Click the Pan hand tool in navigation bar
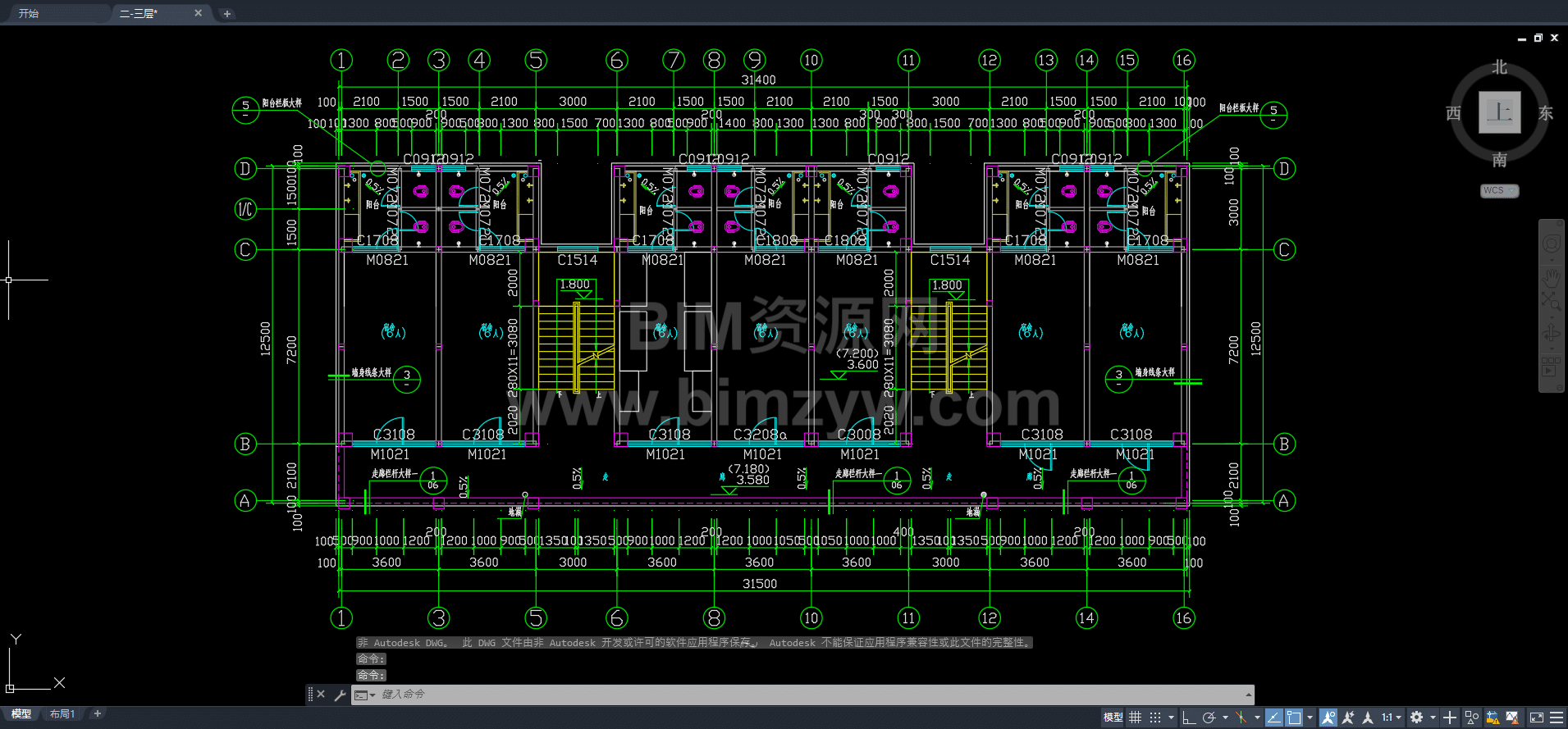Viewport: 1568px width, 729px height. 1551,276
